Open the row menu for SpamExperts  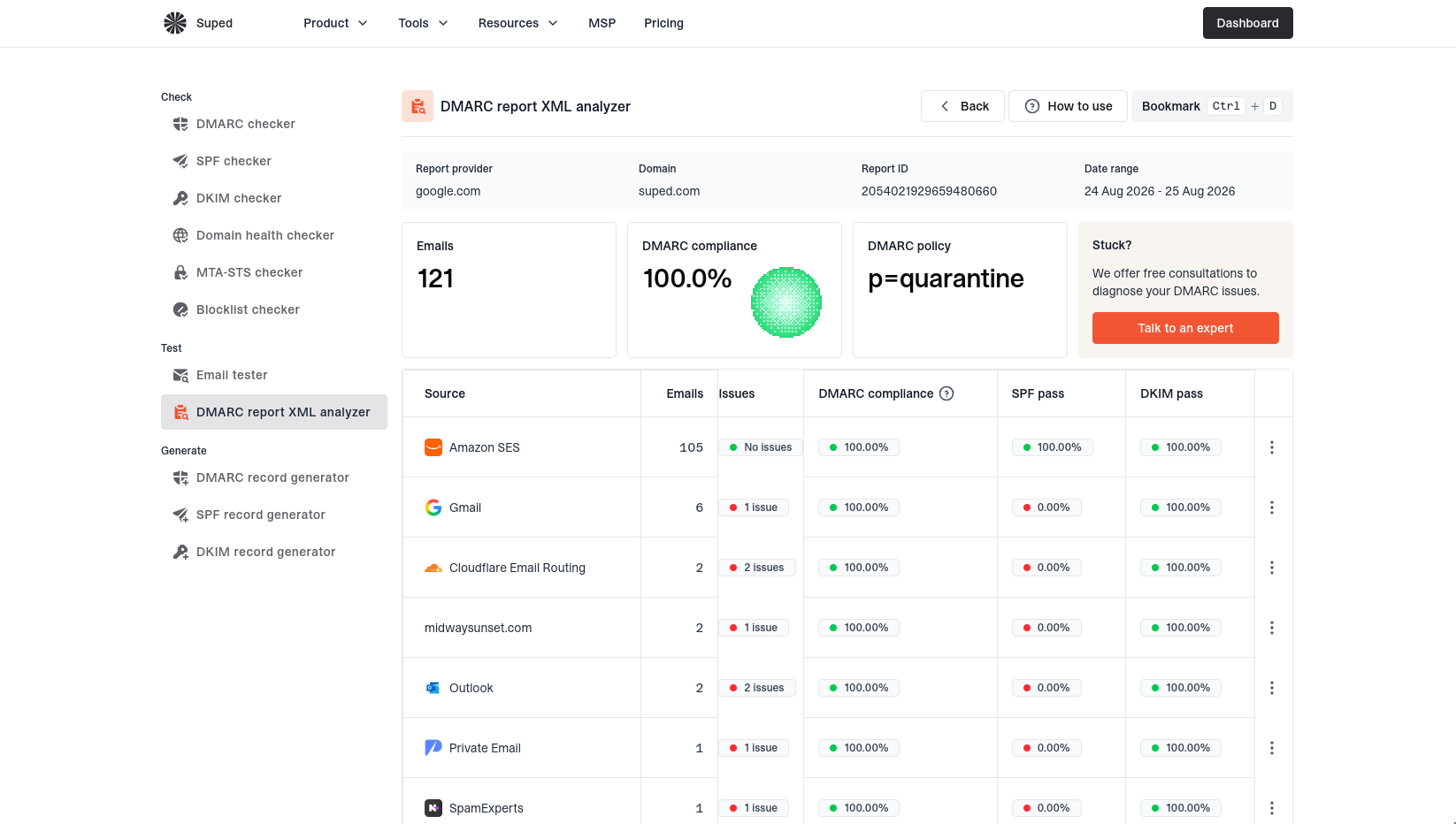(1272, 808)
